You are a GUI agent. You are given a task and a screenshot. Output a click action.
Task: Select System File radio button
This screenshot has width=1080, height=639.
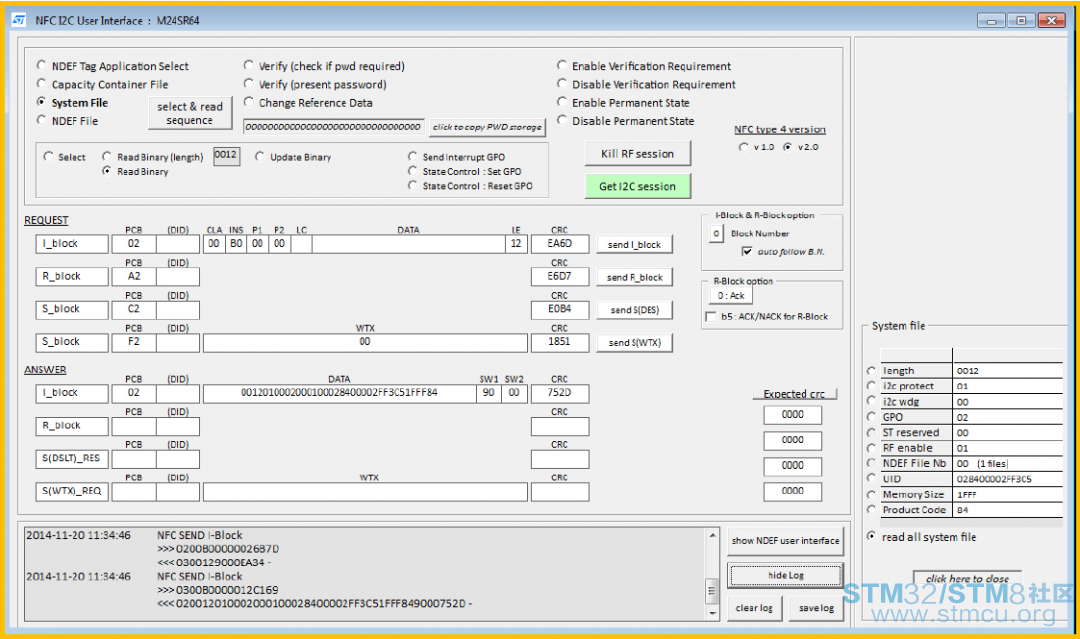(41, 102)
